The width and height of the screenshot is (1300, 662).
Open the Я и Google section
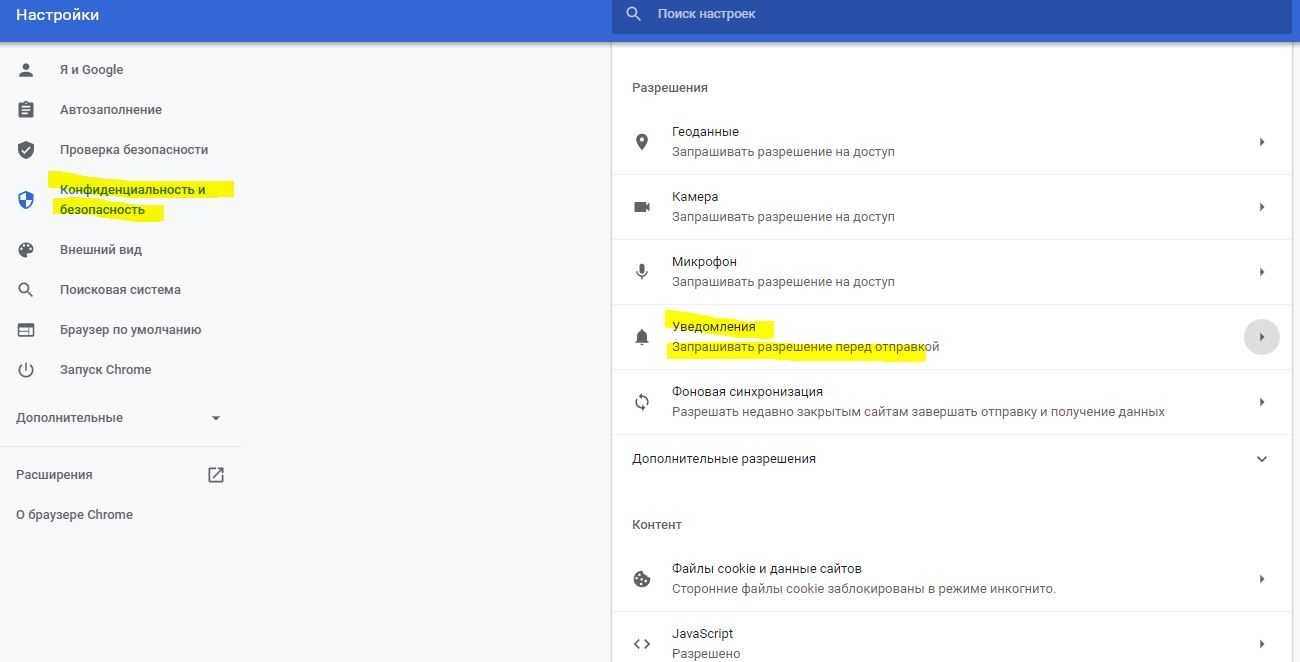[x=92, y=70]
